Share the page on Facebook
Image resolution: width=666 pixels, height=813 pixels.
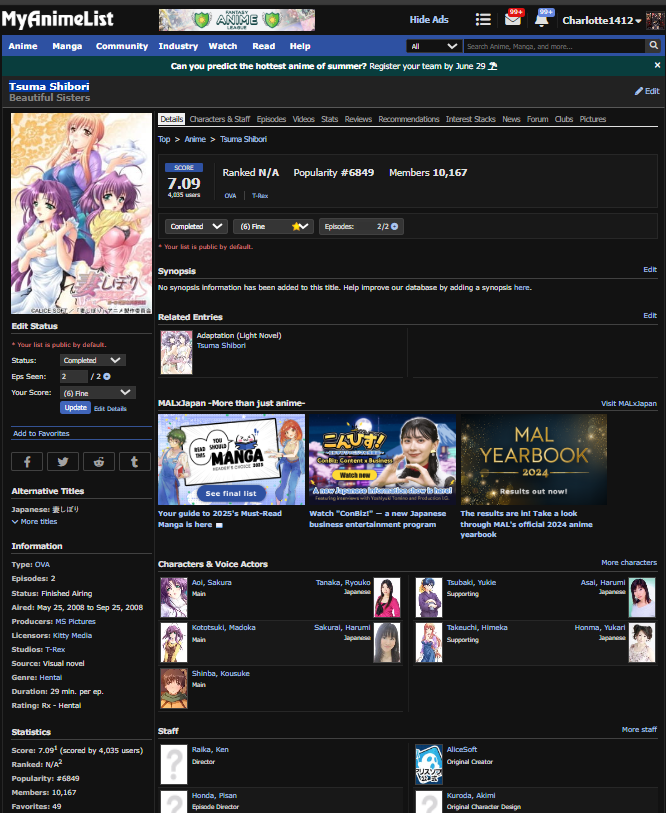tap(27, 461)
